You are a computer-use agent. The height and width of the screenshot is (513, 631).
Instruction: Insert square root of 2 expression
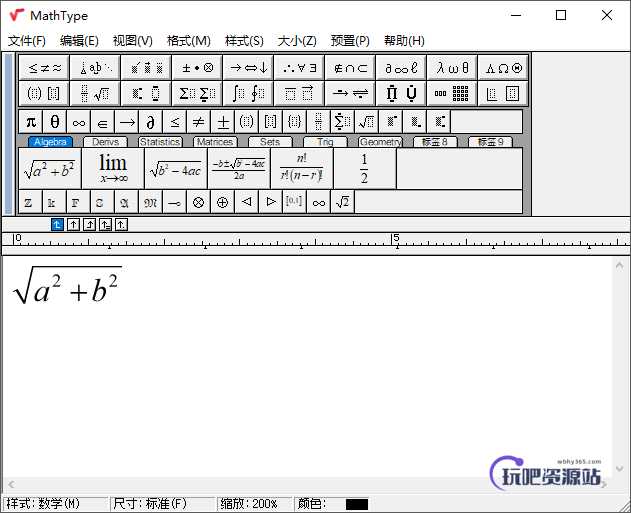pyautogui.click(x=342, y=202)
